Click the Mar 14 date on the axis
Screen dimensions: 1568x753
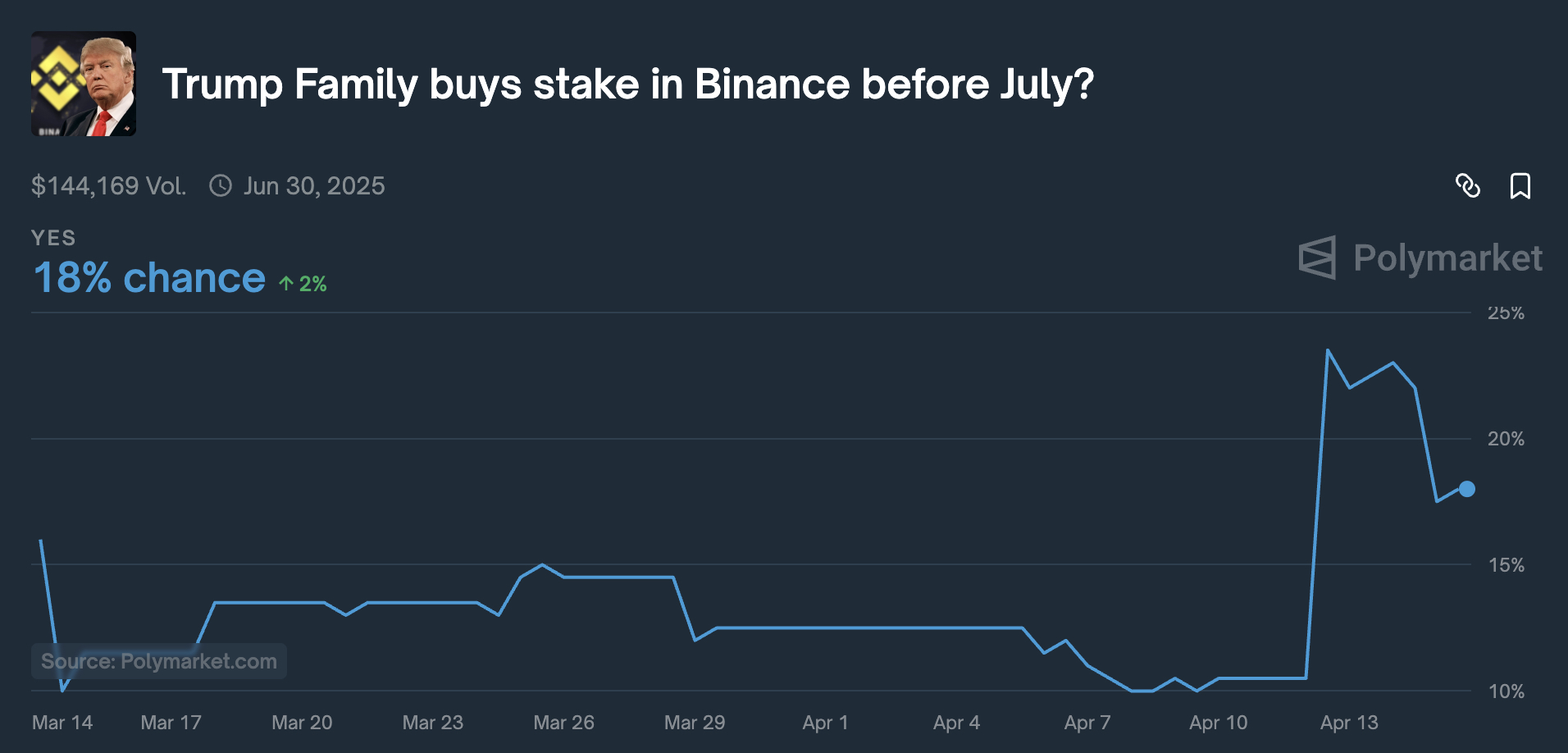(x=62, y=723)
